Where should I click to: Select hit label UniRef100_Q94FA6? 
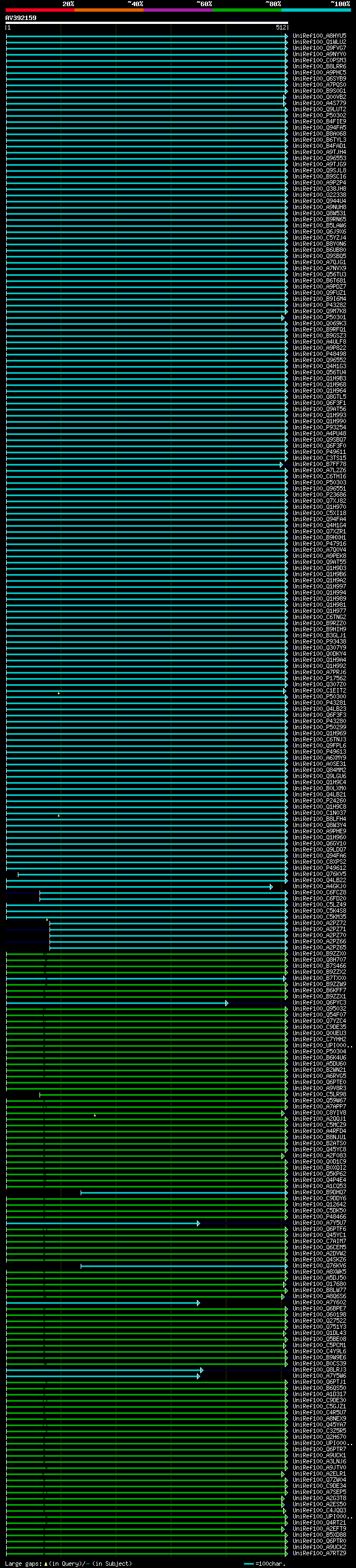click(319, 855)
